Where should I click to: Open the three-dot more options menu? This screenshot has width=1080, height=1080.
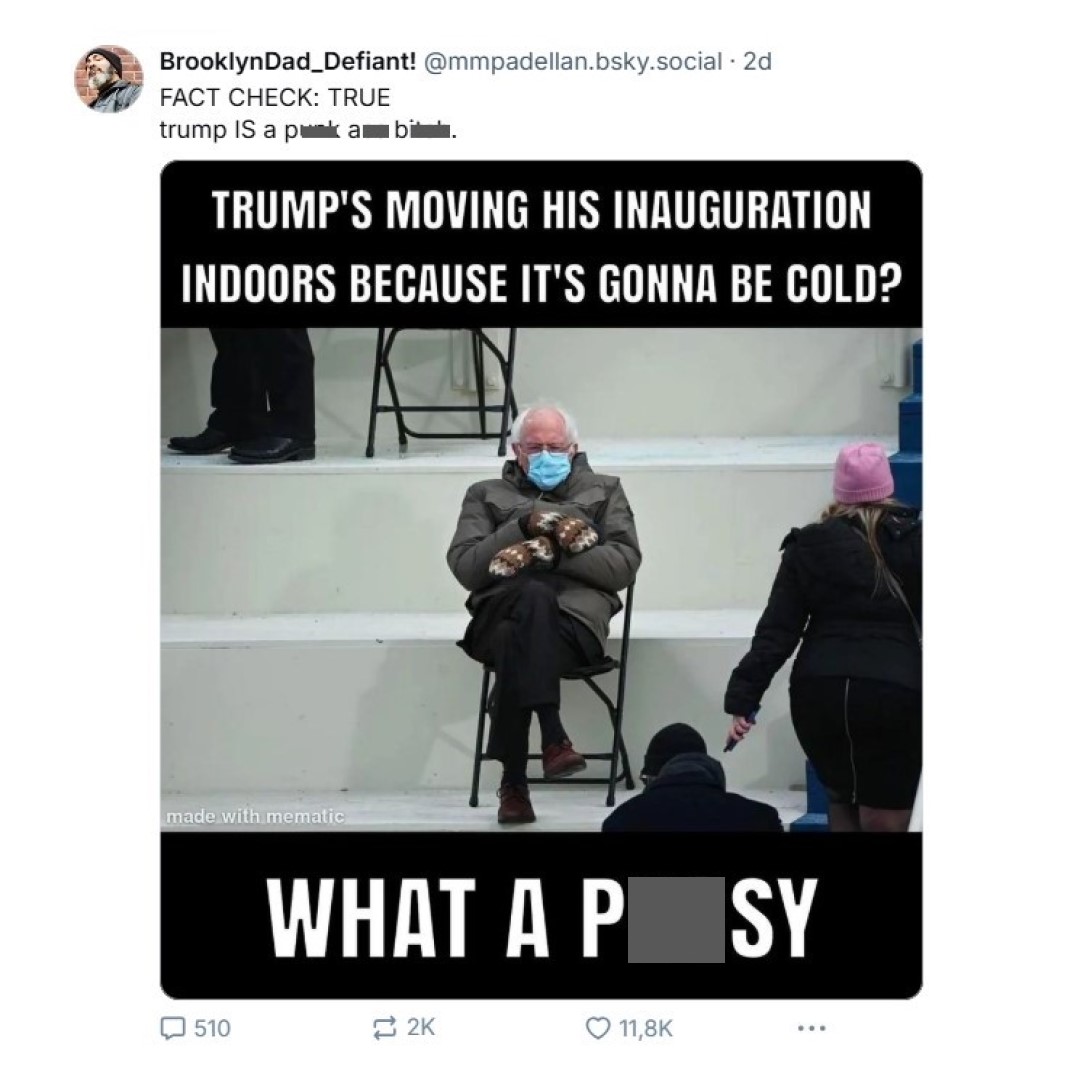(811, 1028)
